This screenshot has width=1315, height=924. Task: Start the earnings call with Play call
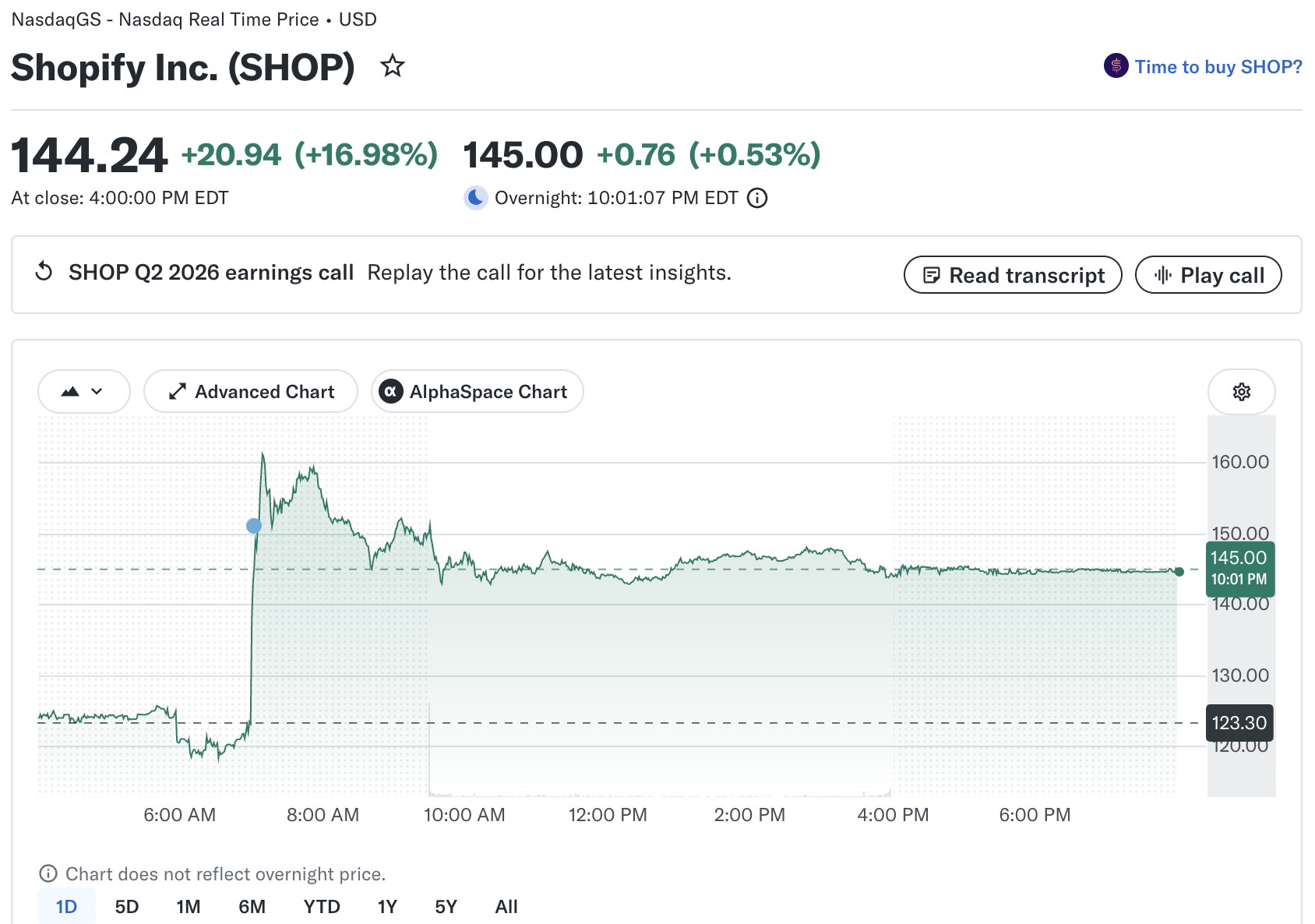[1208, 275]
